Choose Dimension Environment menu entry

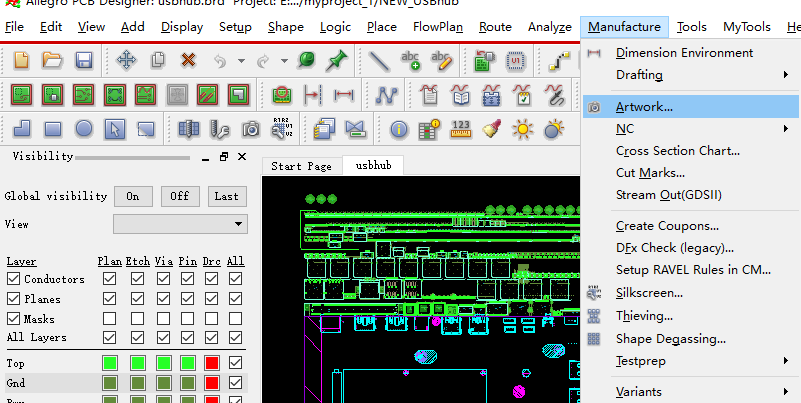coord(690,53)
